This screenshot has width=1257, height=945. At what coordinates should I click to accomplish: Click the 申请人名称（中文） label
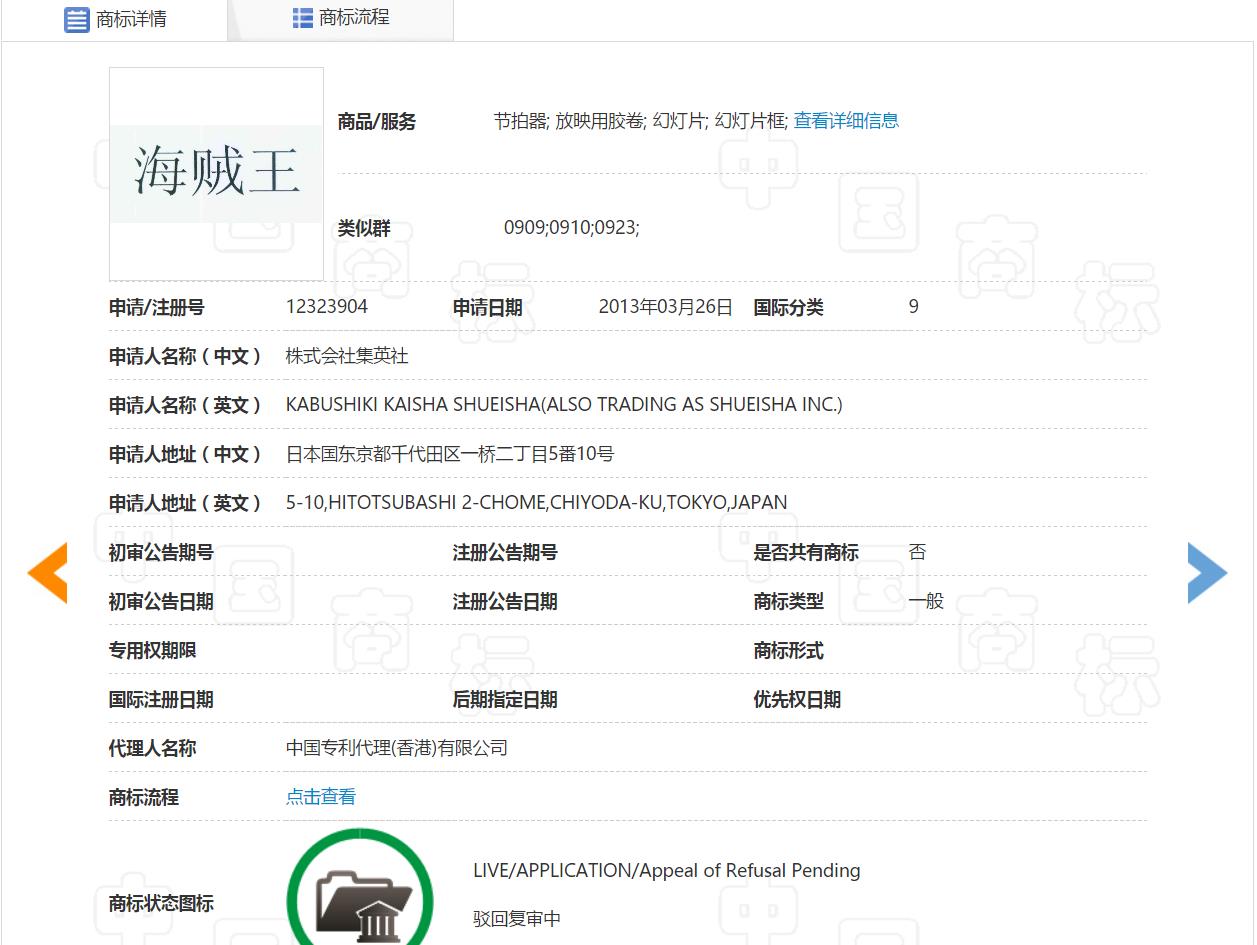(x=186, y=356)
